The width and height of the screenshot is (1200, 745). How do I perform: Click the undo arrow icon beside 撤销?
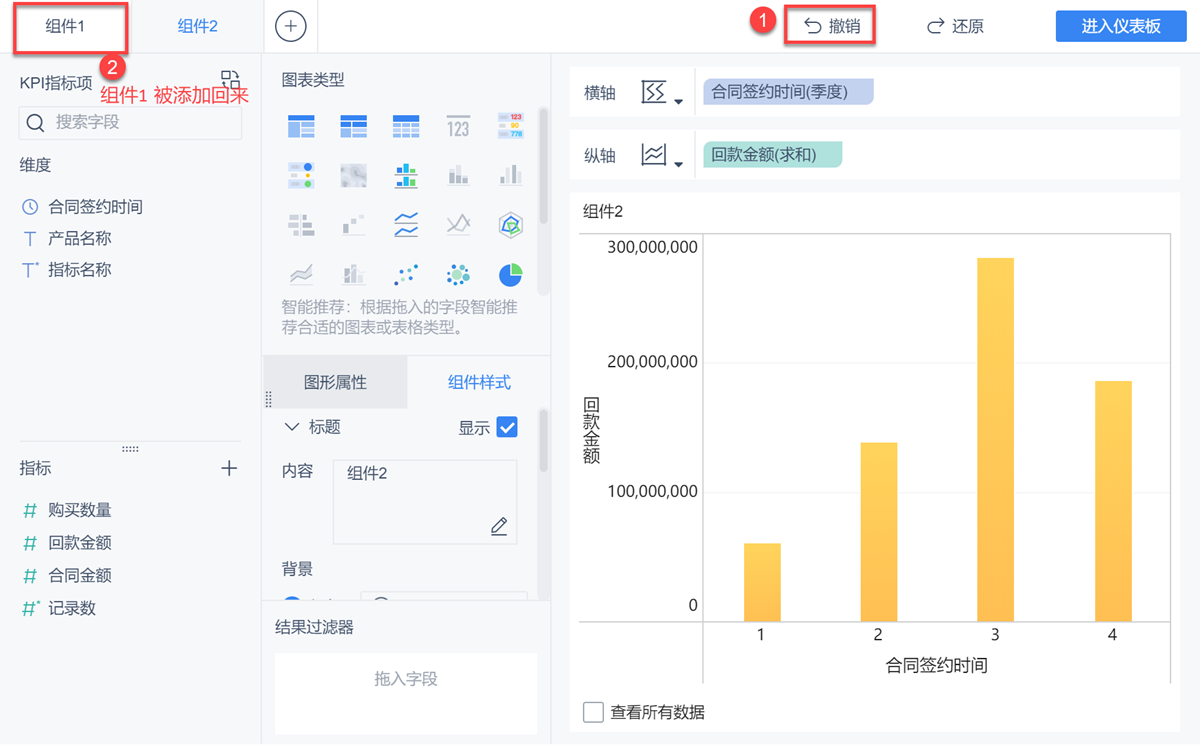click(813, 26)
